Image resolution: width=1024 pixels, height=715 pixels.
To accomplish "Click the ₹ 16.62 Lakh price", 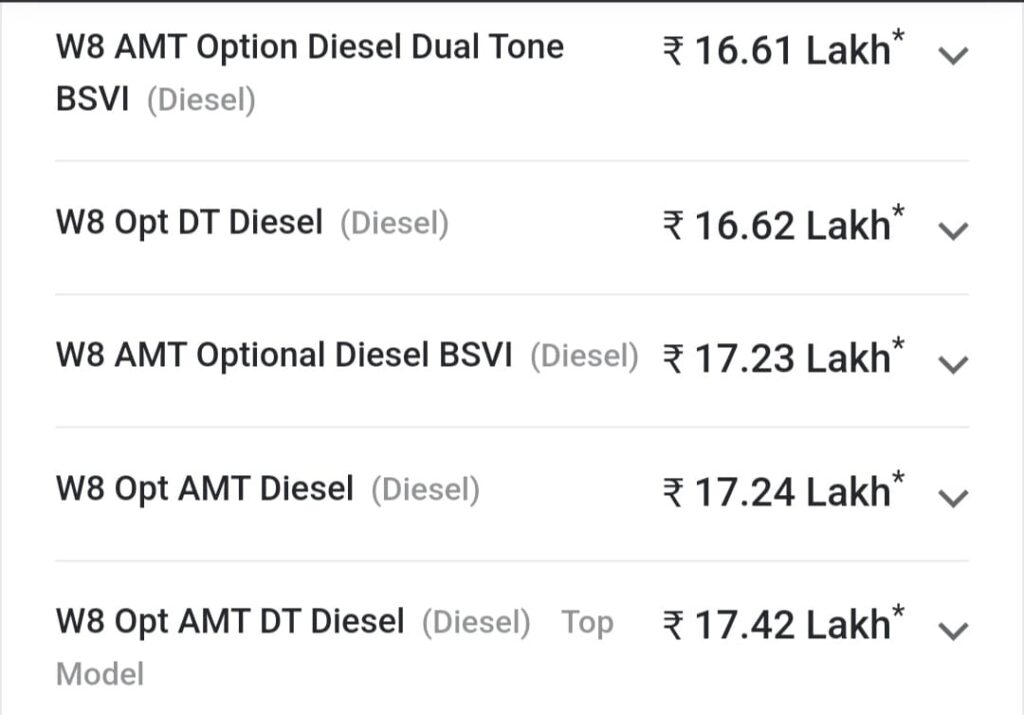I will 784,225.
